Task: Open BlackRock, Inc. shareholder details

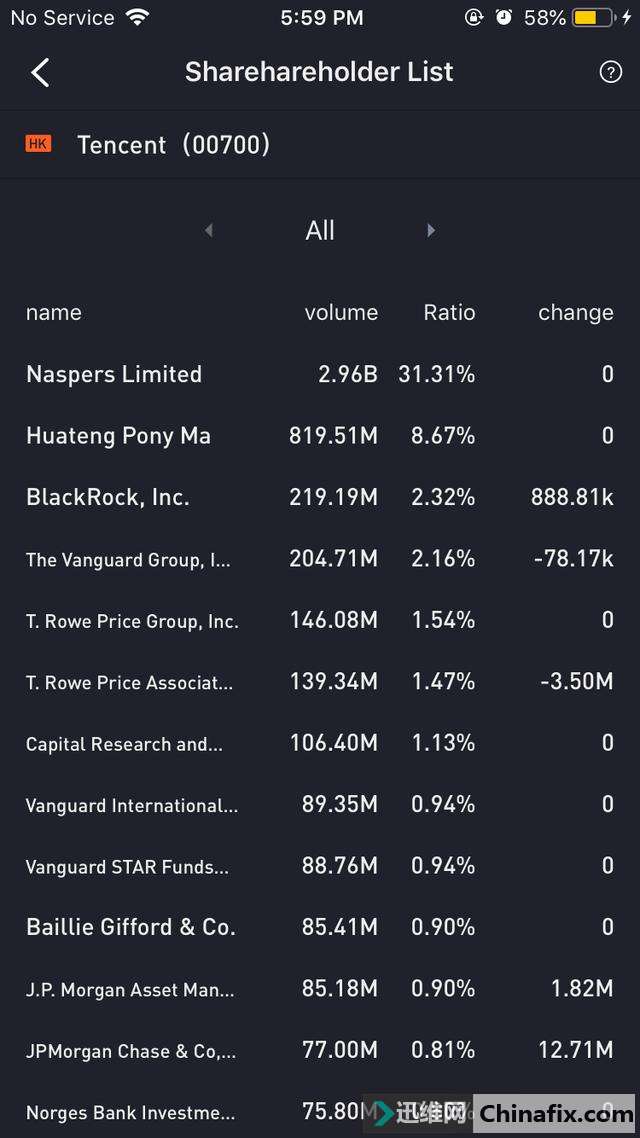Action: coord(108,497)
